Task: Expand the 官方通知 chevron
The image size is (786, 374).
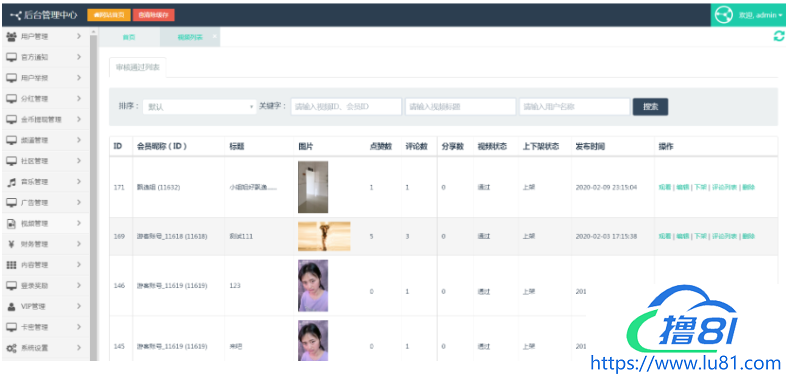Action: 79,57
